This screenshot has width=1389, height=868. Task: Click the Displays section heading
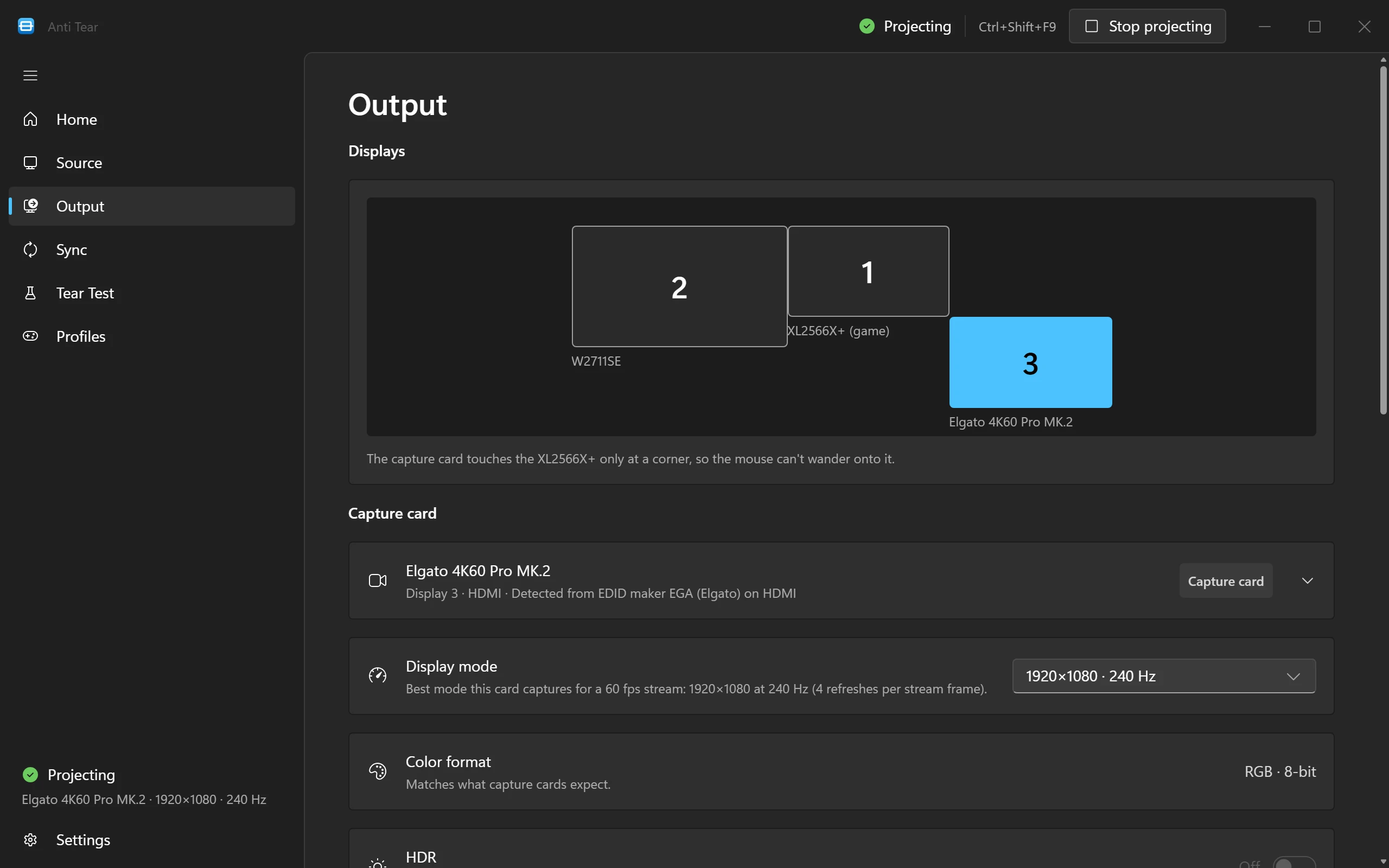click(377, 151)
